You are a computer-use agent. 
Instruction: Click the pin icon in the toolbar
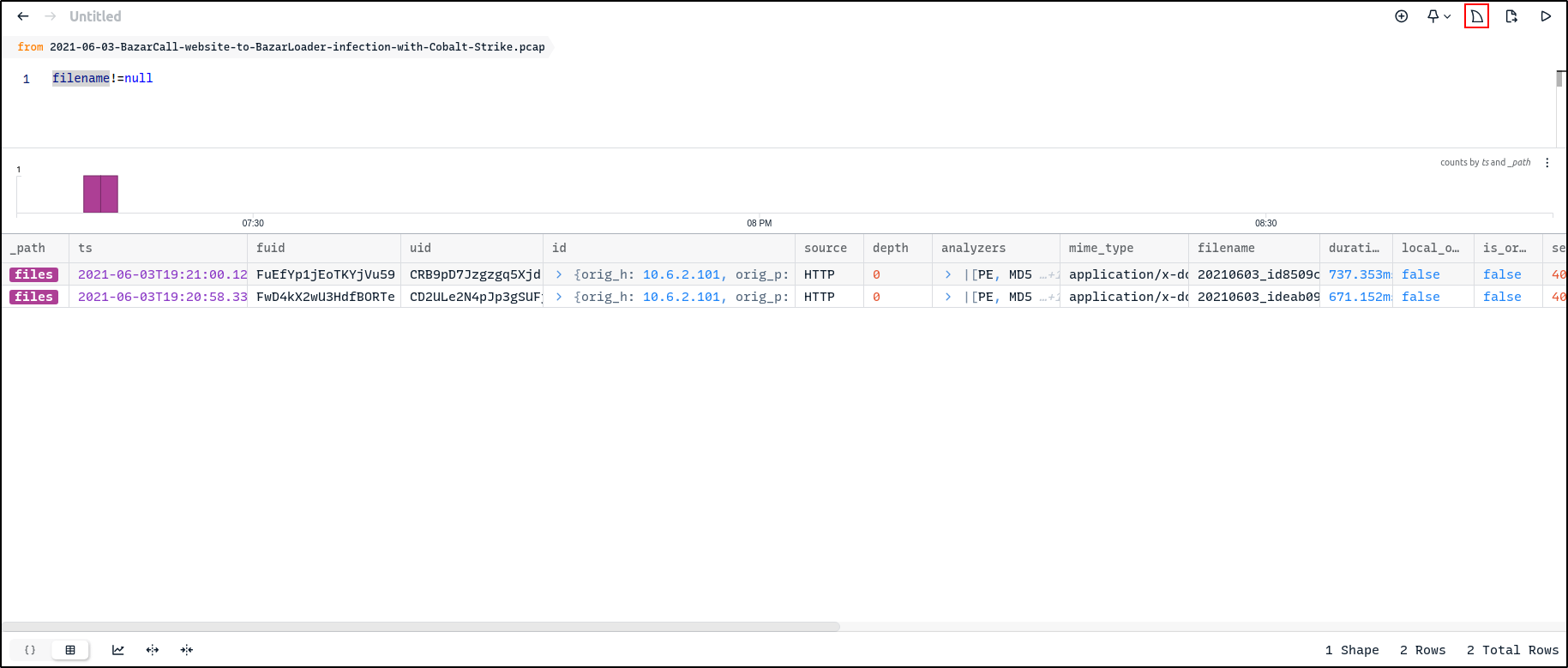(1433, 16)
